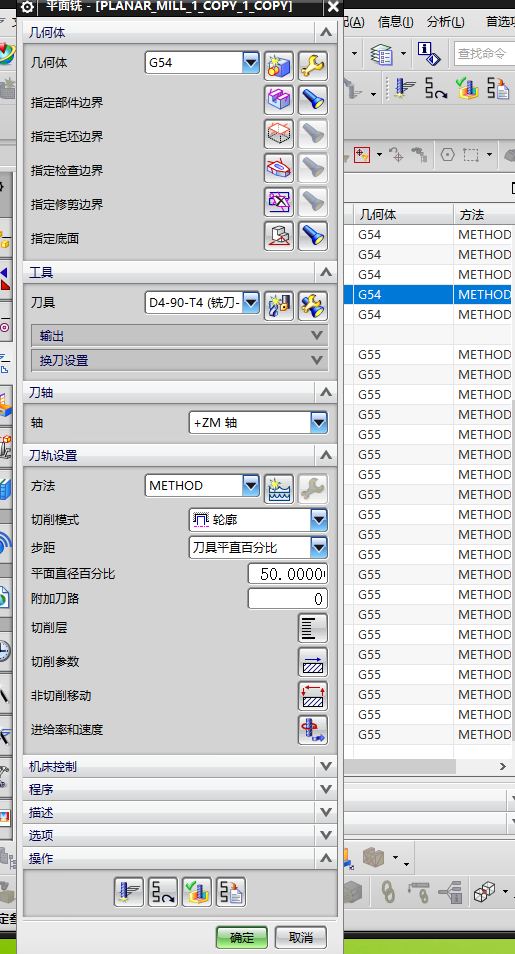Screen dimensions: 515x954
Task: Click the 方法 column header
Action: (485, 214)
